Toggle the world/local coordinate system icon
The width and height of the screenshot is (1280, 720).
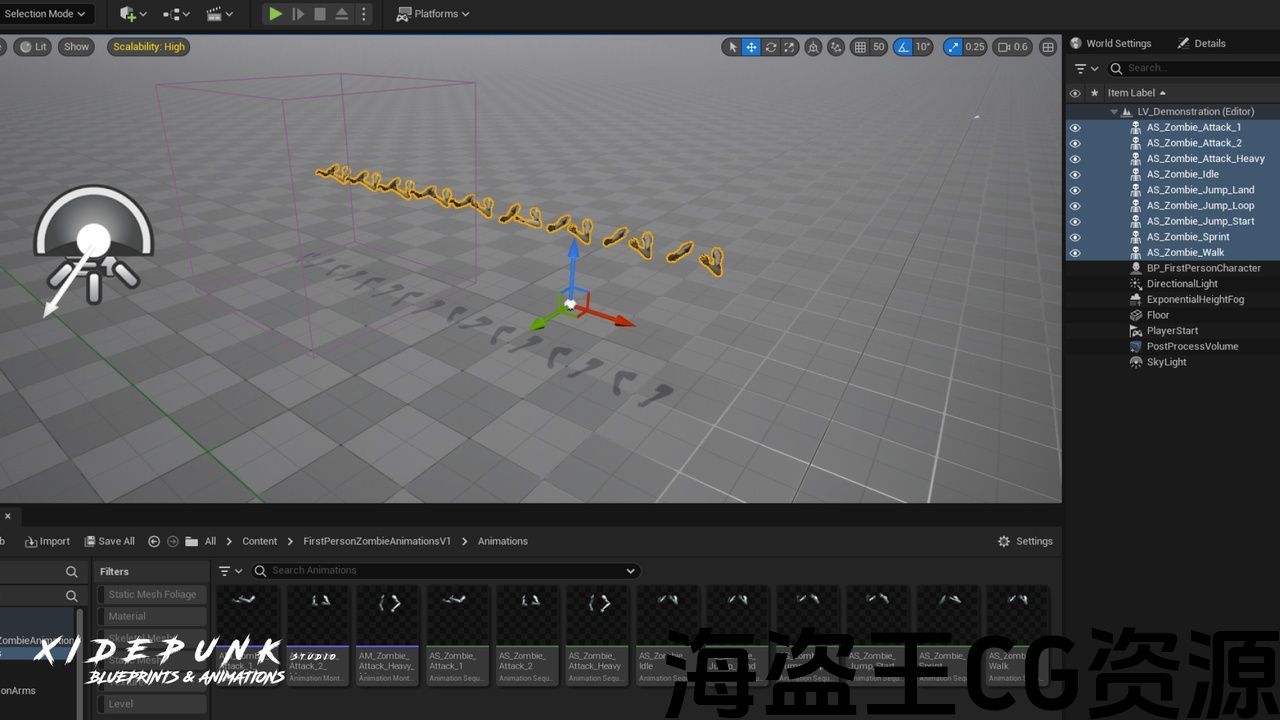click(813, 47)
